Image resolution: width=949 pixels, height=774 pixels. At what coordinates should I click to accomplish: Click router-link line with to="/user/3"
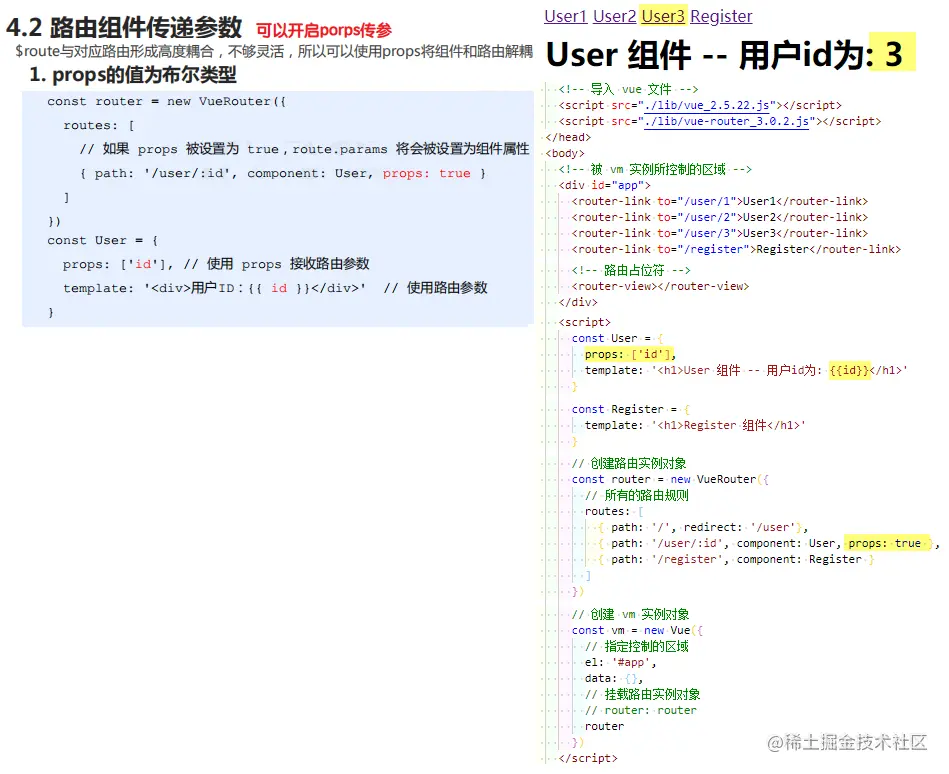pos(720,234)
